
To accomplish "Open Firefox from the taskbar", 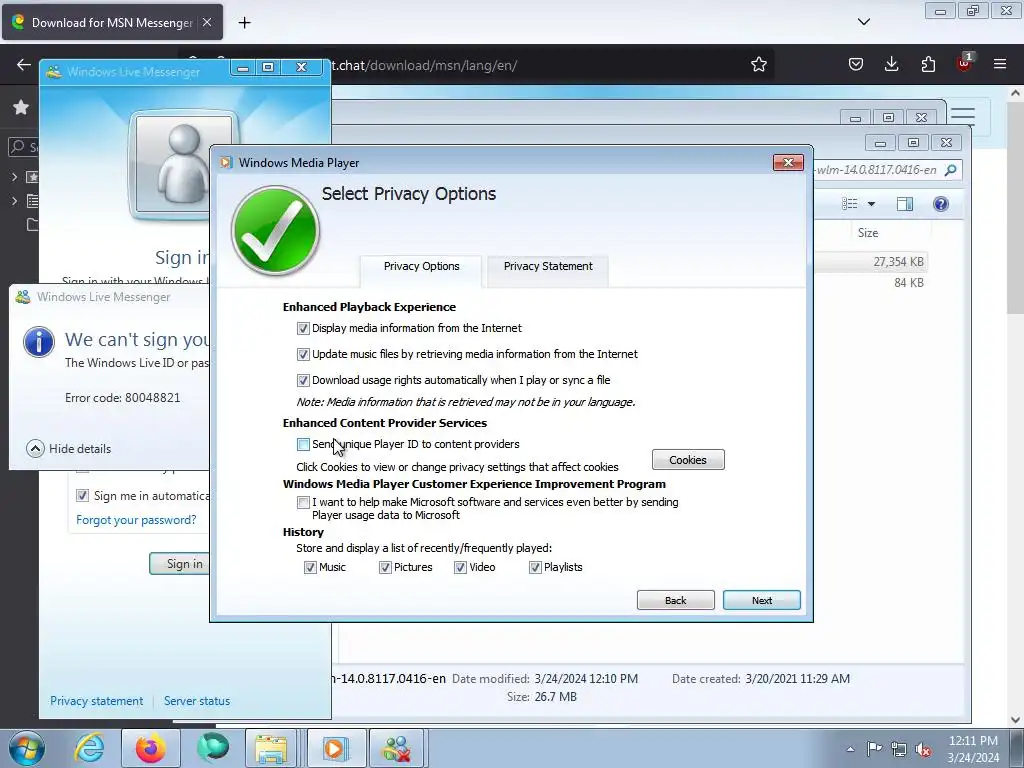I will tap(151, 748).
